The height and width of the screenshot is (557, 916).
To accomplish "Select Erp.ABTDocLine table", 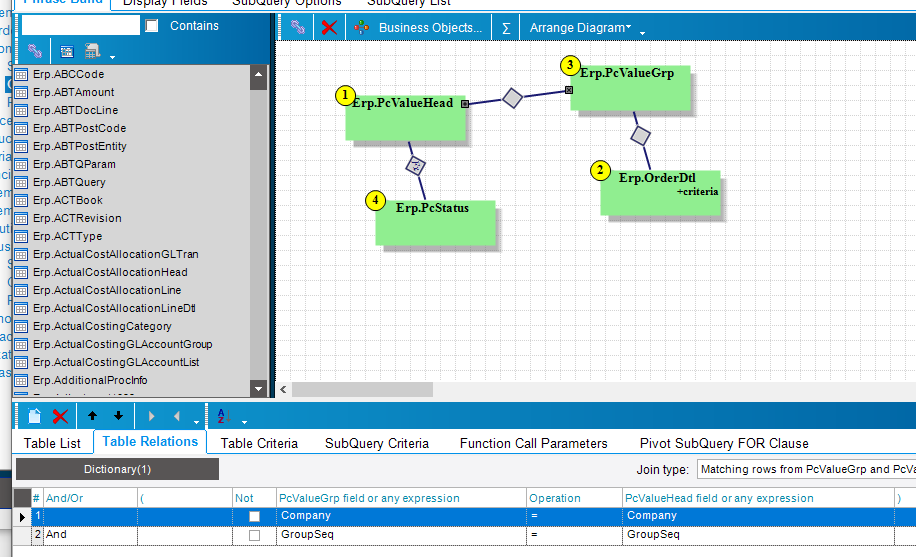I will tap(75, 110).
